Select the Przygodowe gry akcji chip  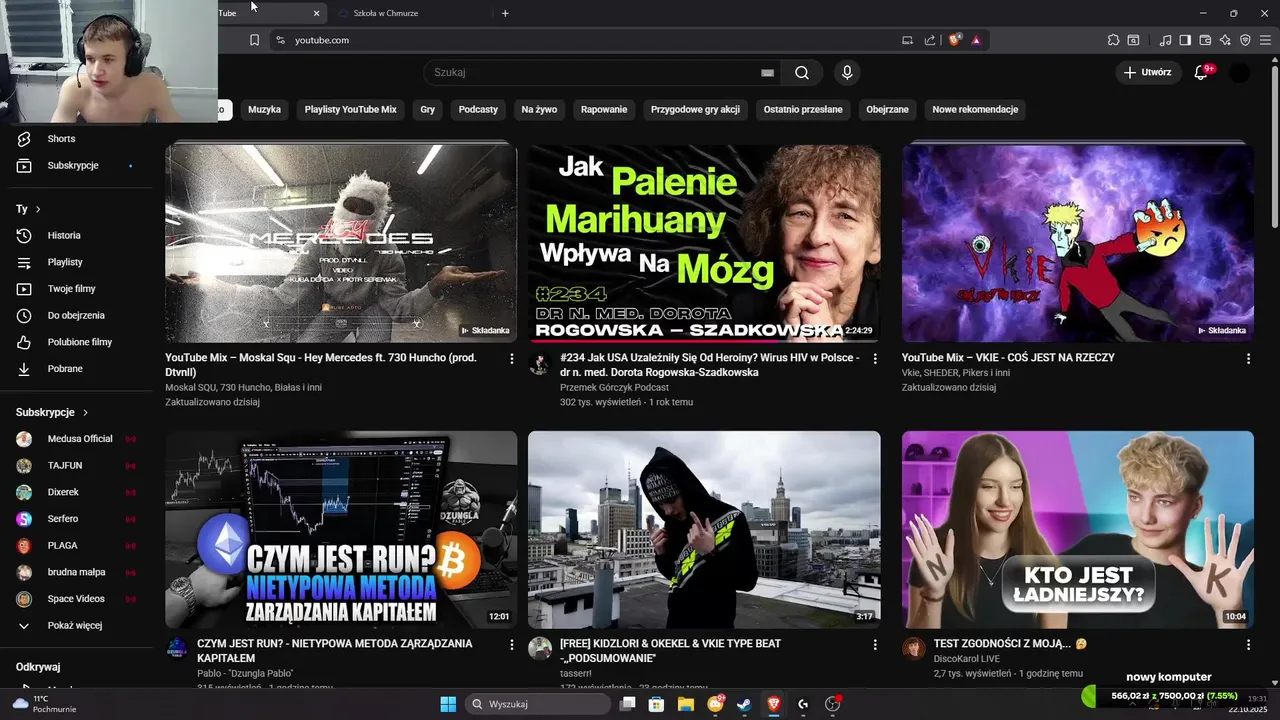click(x=695, y=109)
